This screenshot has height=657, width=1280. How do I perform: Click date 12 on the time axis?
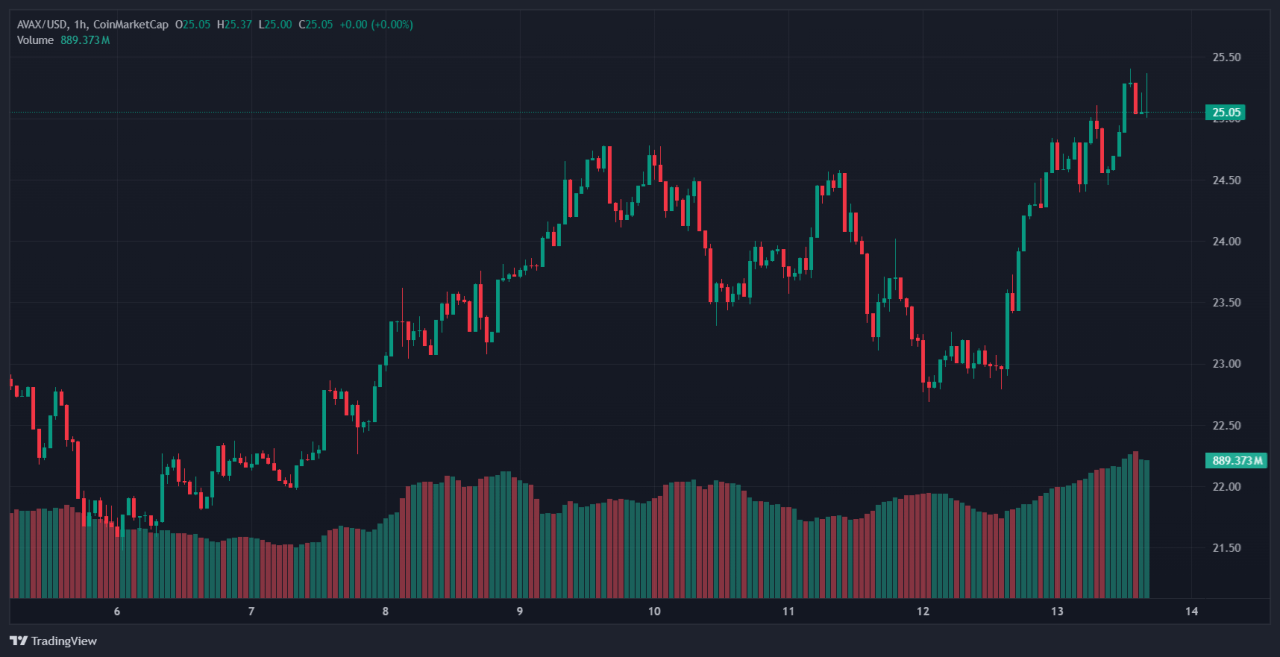pyautogui.click(x=922, y=611)
